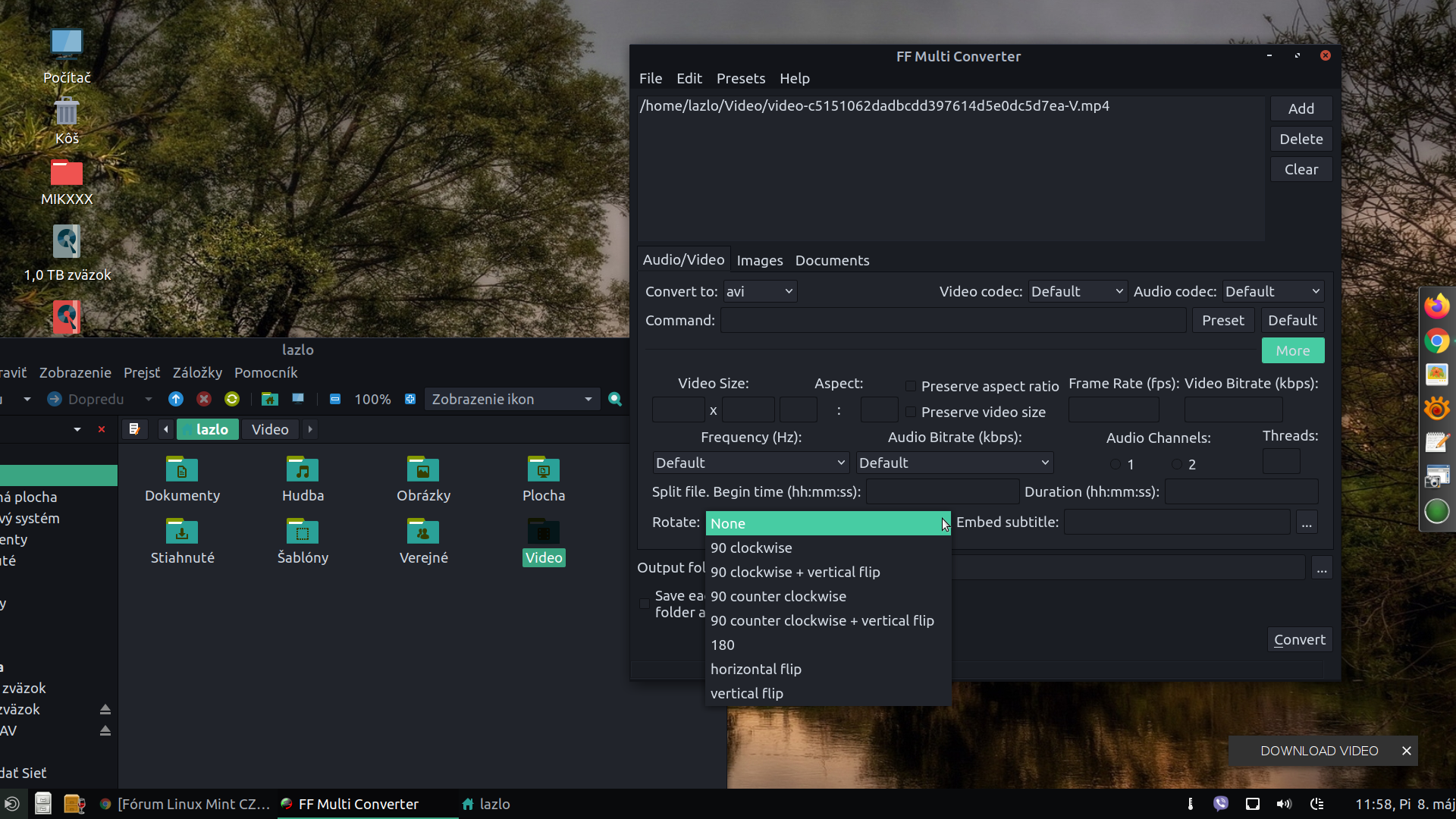1456x819 pixels.
Task: Choose 90 counter clockwise rotate option
Action: coord(778,596)
